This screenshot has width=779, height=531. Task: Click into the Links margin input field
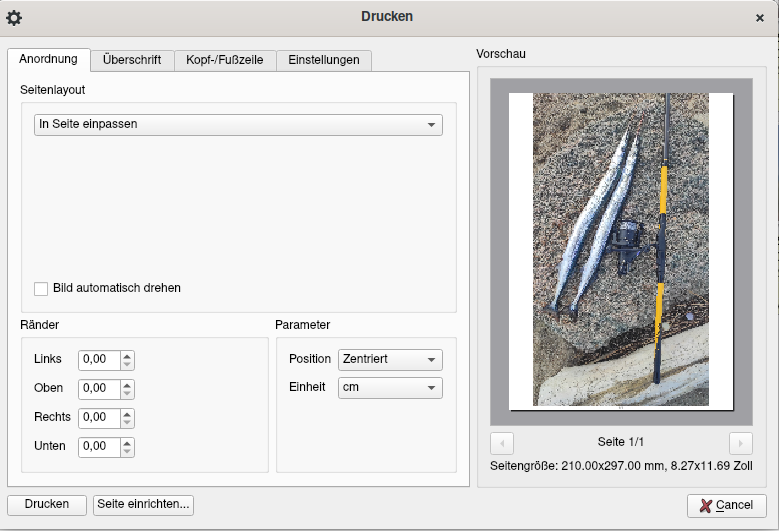click(98, 359)
